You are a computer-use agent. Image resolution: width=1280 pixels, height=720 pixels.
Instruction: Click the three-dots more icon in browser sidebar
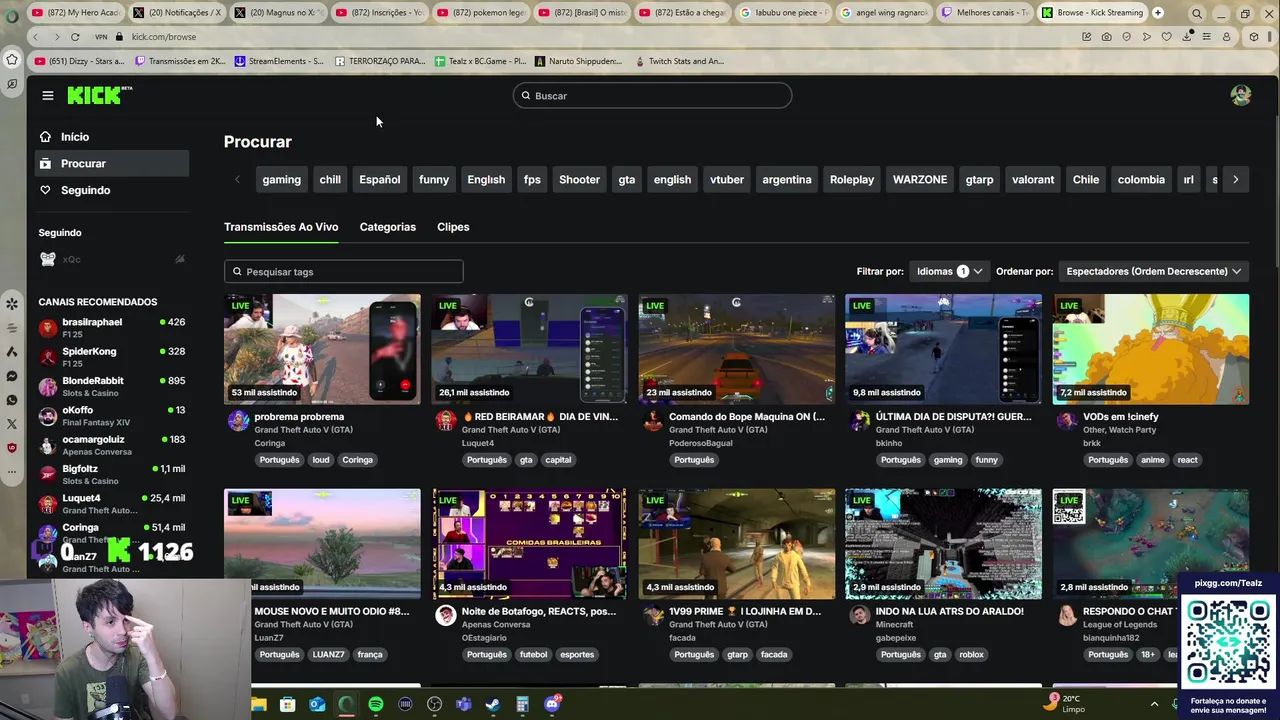pos(12,473)
